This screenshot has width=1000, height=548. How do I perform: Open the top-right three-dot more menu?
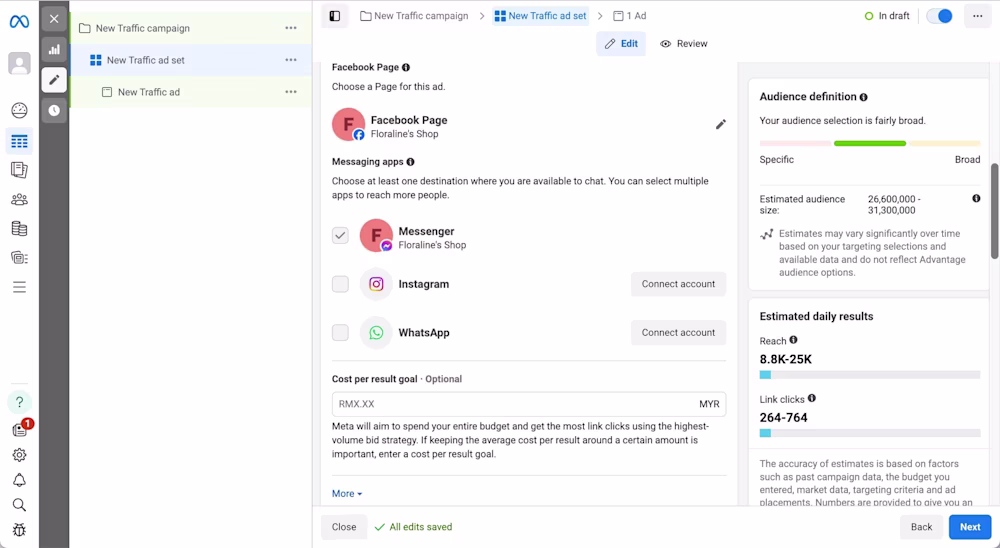pos(978,16)
